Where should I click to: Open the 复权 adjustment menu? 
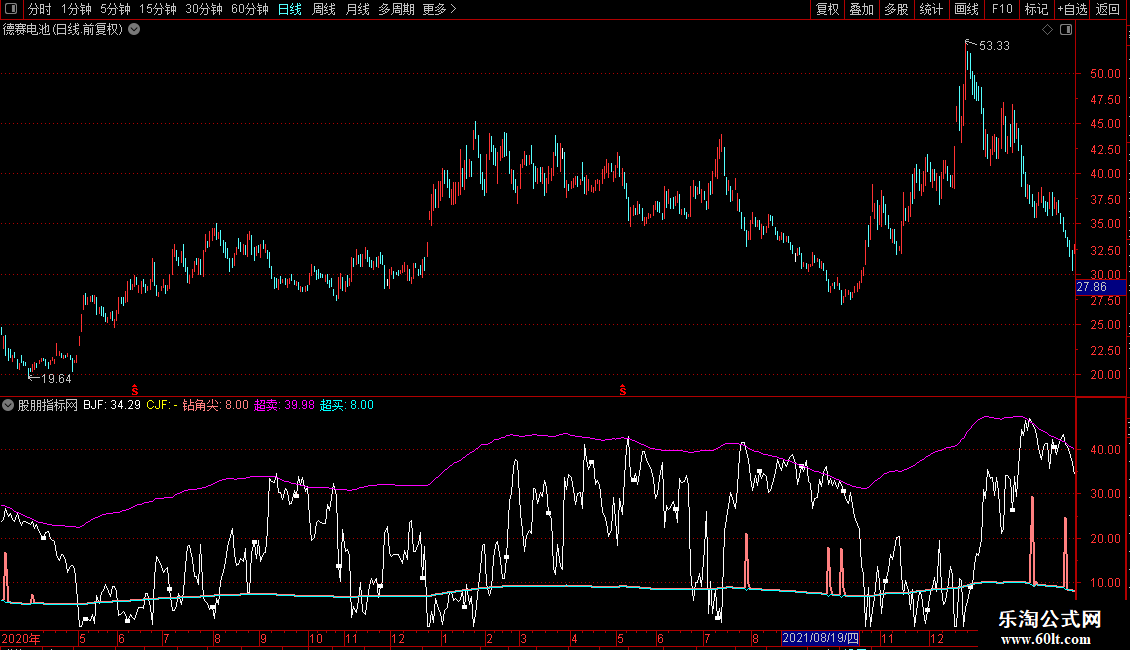(827, 9)
